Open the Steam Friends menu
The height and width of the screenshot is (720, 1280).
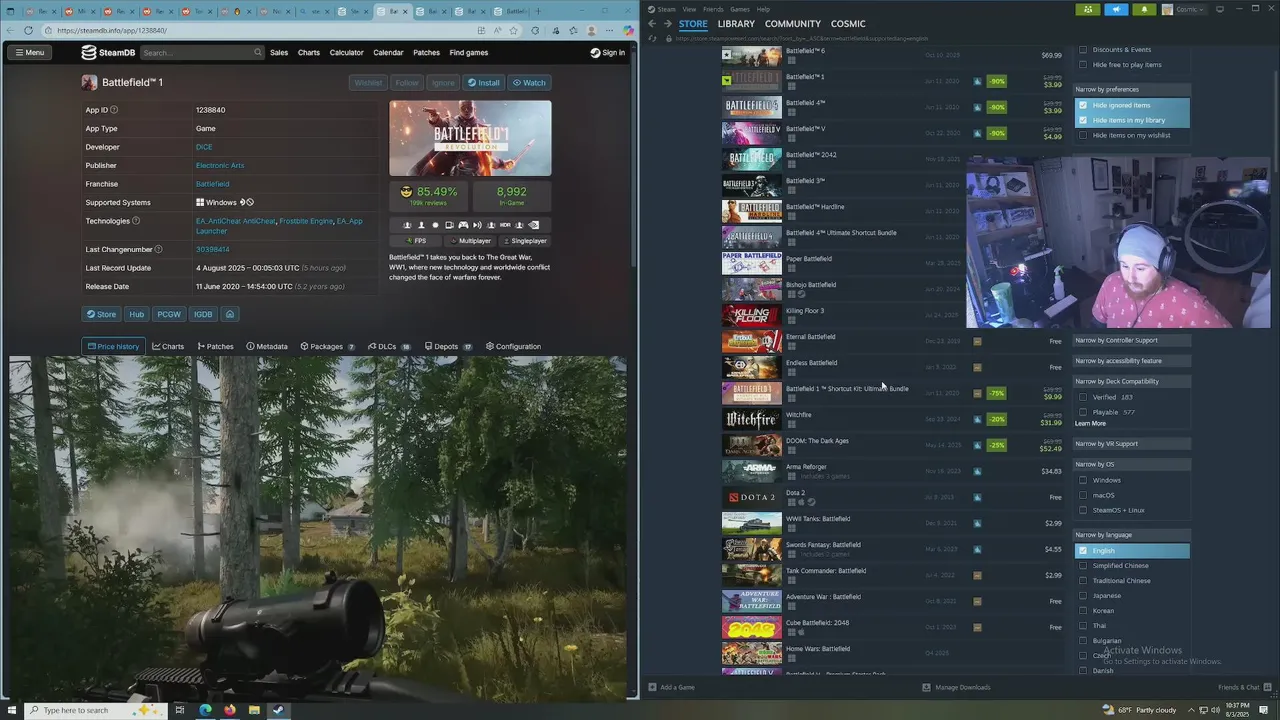pyautogui.click(x=713, y=9)
